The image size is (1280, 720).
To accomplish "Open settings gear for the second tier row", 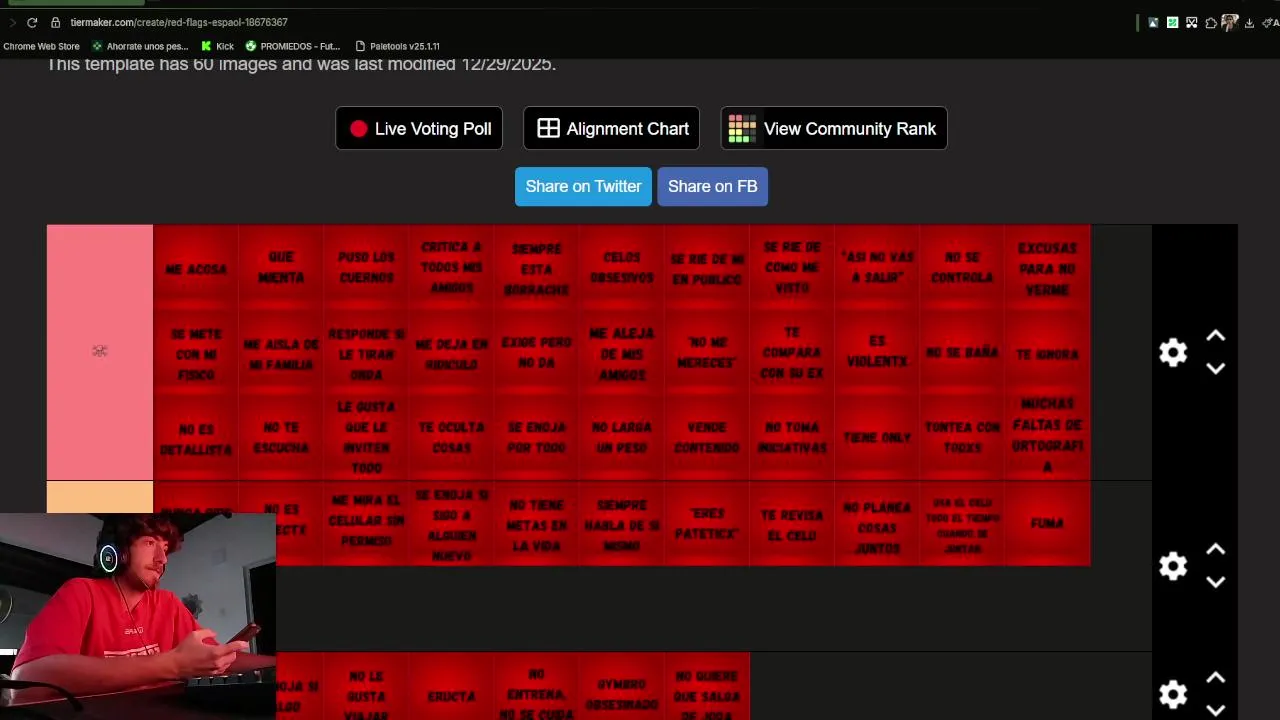I will (1173, 566).
